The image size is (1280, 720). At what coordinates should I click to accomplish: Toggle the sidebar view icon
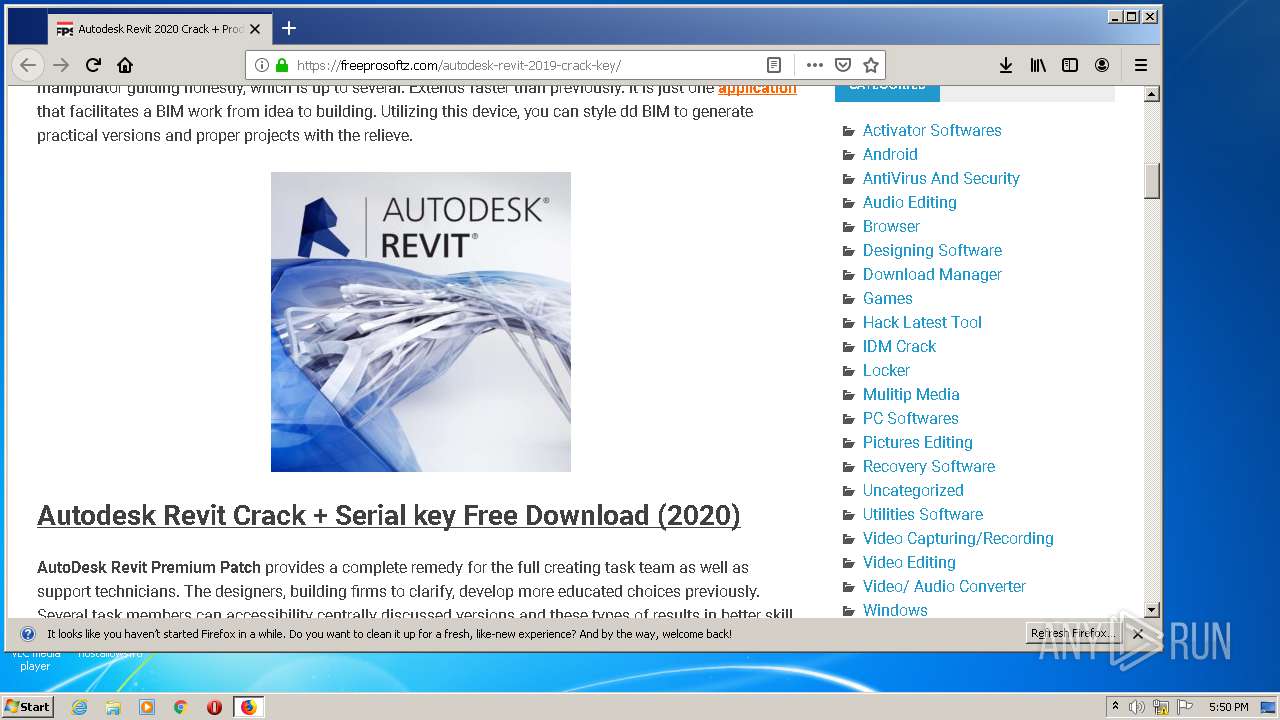(1070, 65)
